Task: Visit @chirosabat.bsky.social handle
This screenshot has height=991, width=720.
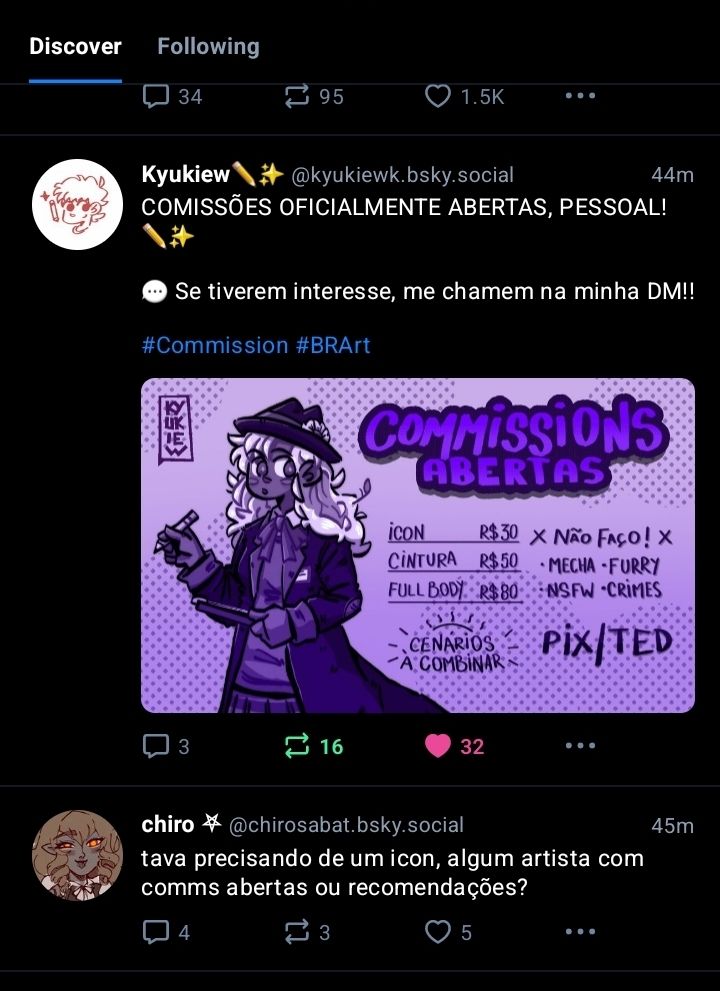Action: pos(346,825)
